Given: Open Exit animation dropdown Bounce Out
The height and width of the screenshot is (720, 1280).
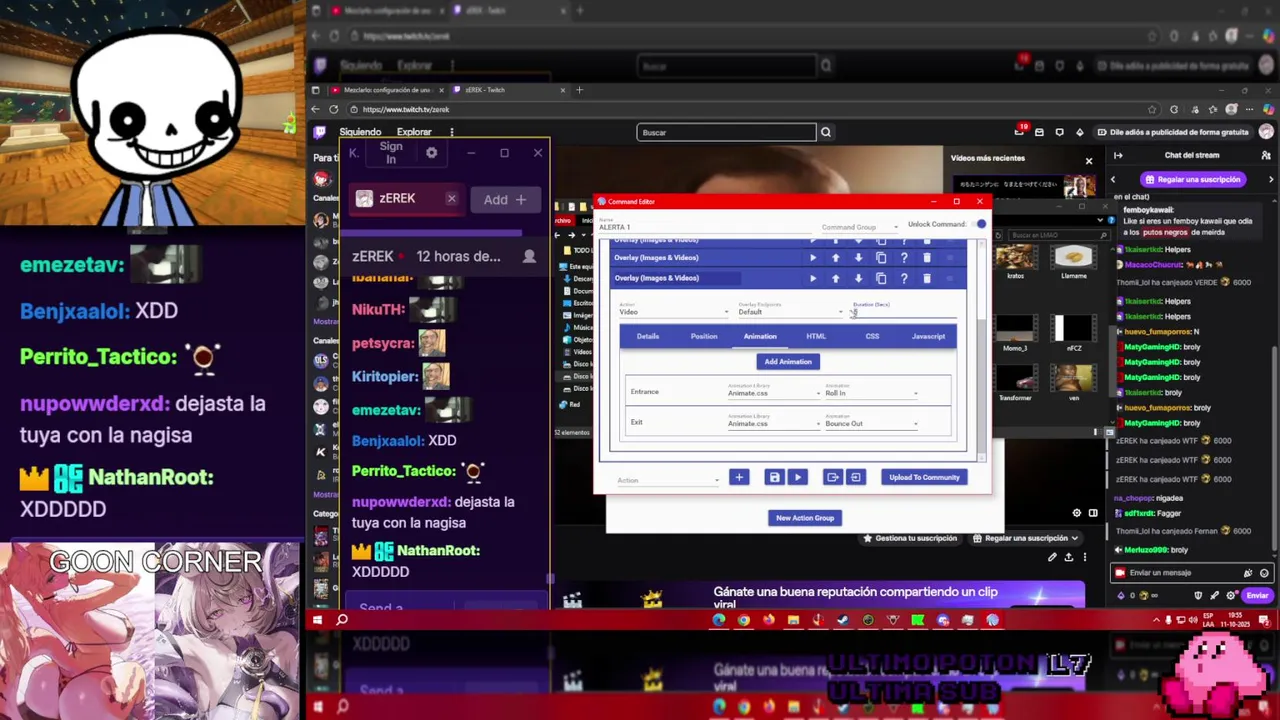Looking at the screenshot, I should (871, 422).
